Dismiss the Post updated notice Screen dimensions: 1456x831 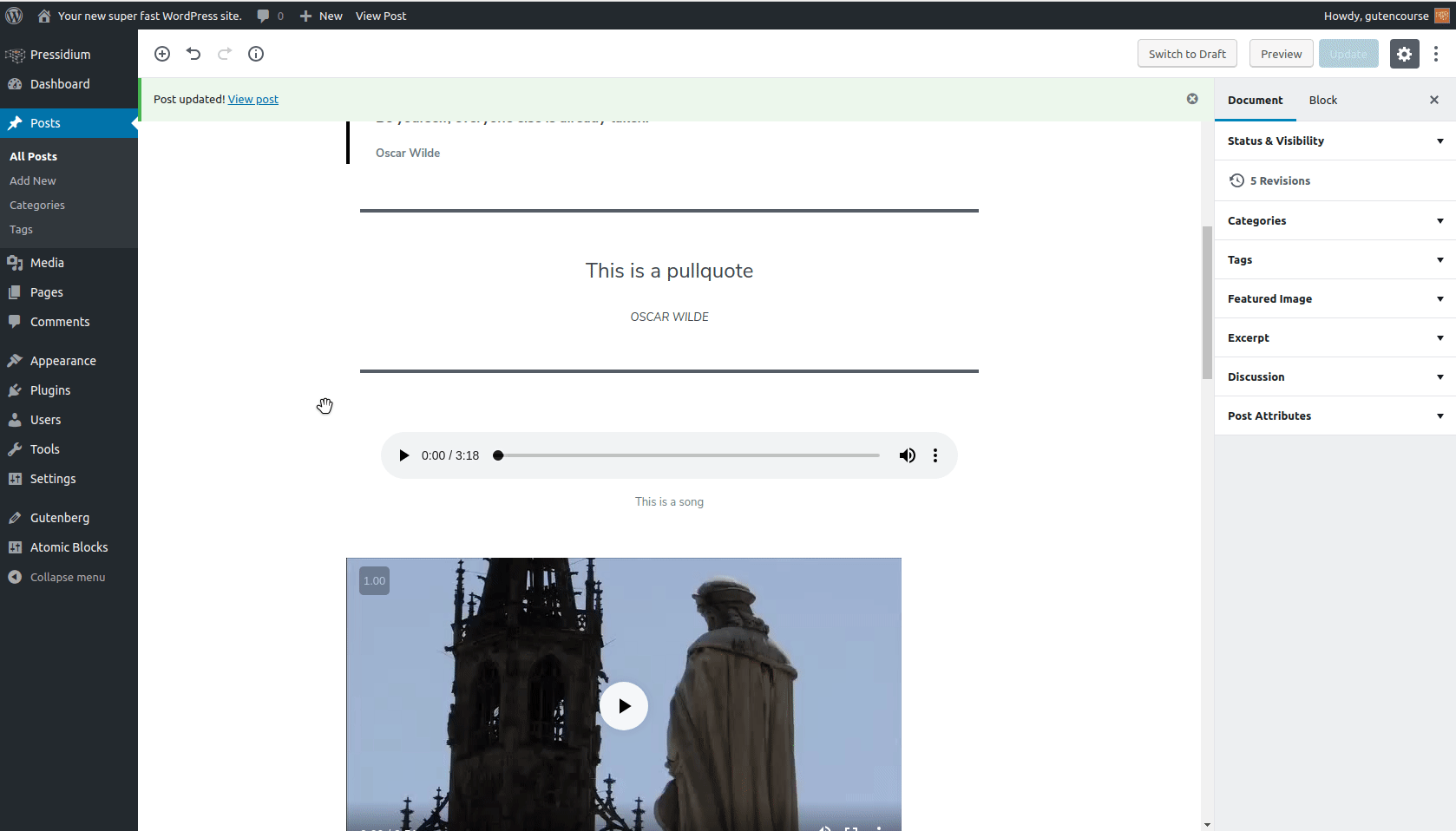click(x=1192, y=99)
